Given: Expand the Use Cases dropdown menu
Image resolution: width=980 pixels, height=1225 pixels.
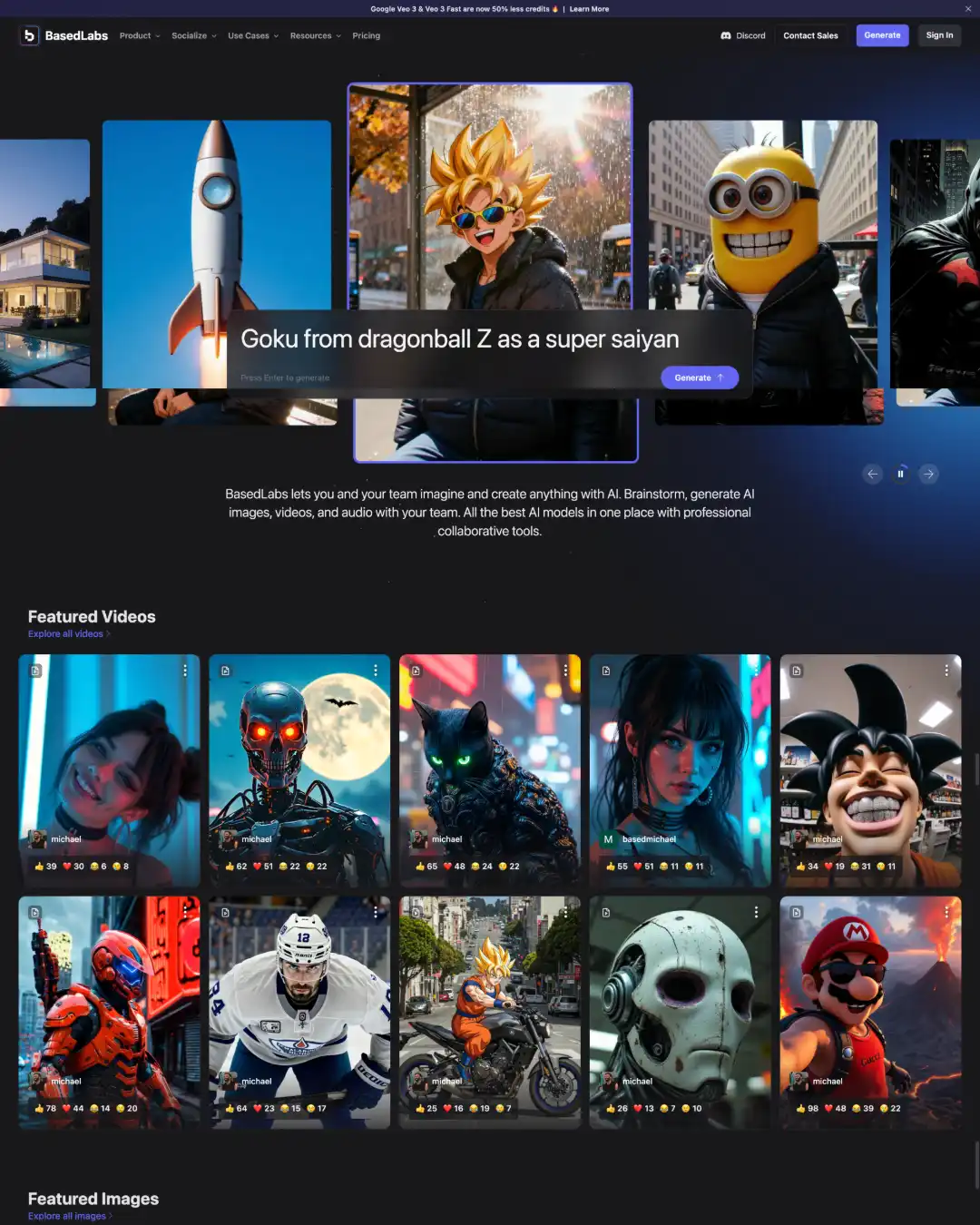Looking at the screenshot, I should pyautogui.click(x=252, y=35).
